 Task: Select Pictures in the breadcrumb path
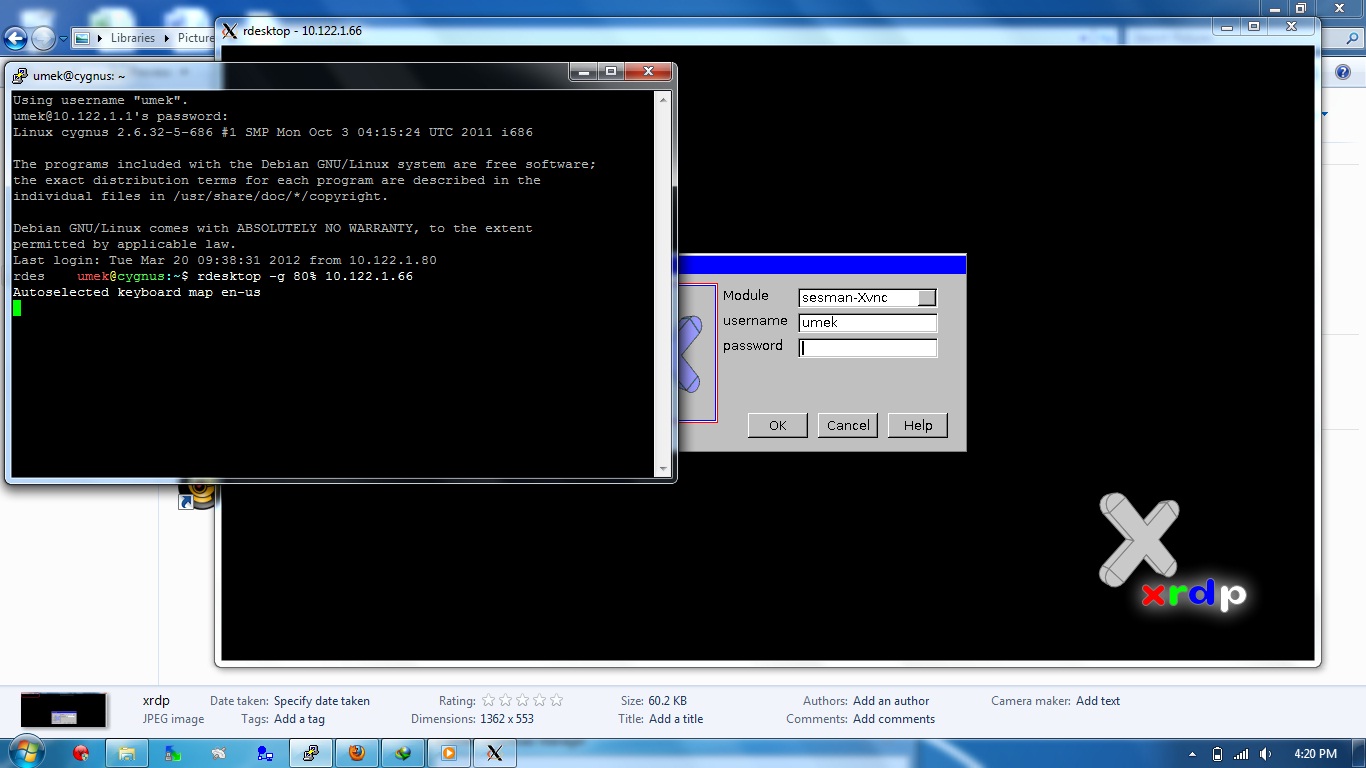(196, 37)
